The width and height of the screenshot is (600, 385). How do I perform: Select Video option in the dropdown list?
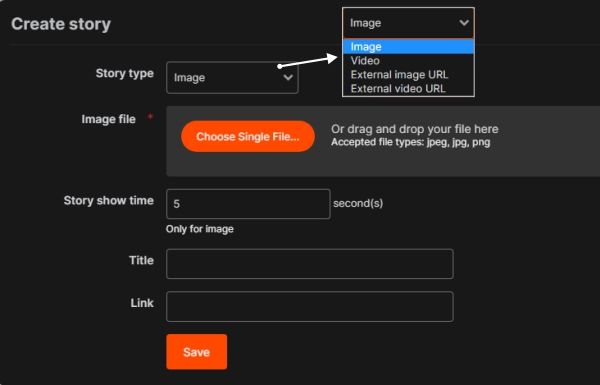[x=408, y=61]
